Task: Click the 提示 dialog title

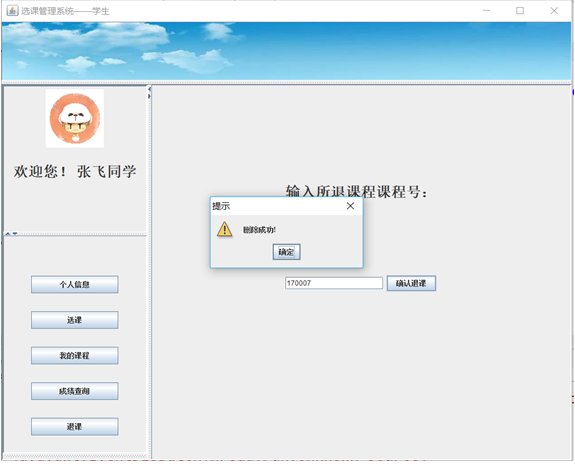Action: pyautogui.click(x=221, y=206)
